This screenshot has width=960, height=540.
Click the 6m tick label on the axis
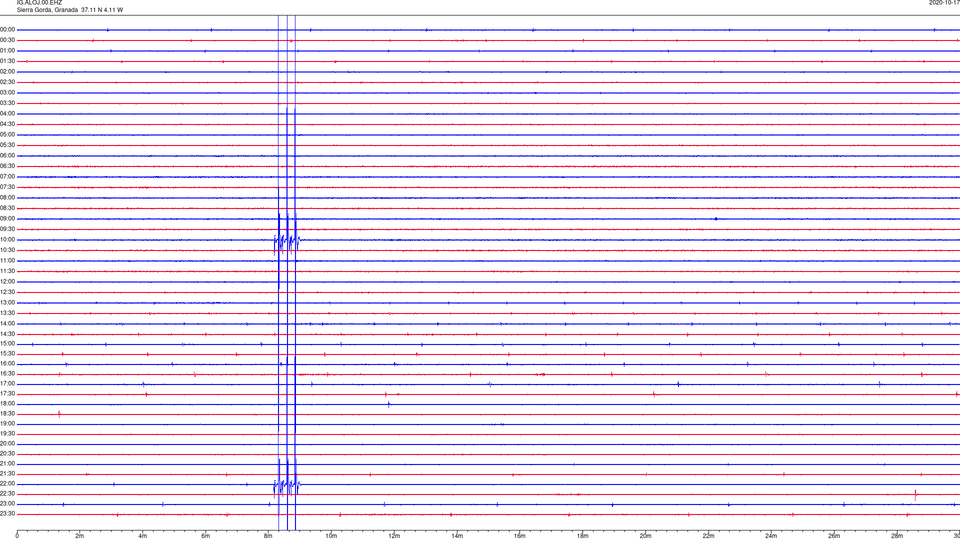click(205, 536)
